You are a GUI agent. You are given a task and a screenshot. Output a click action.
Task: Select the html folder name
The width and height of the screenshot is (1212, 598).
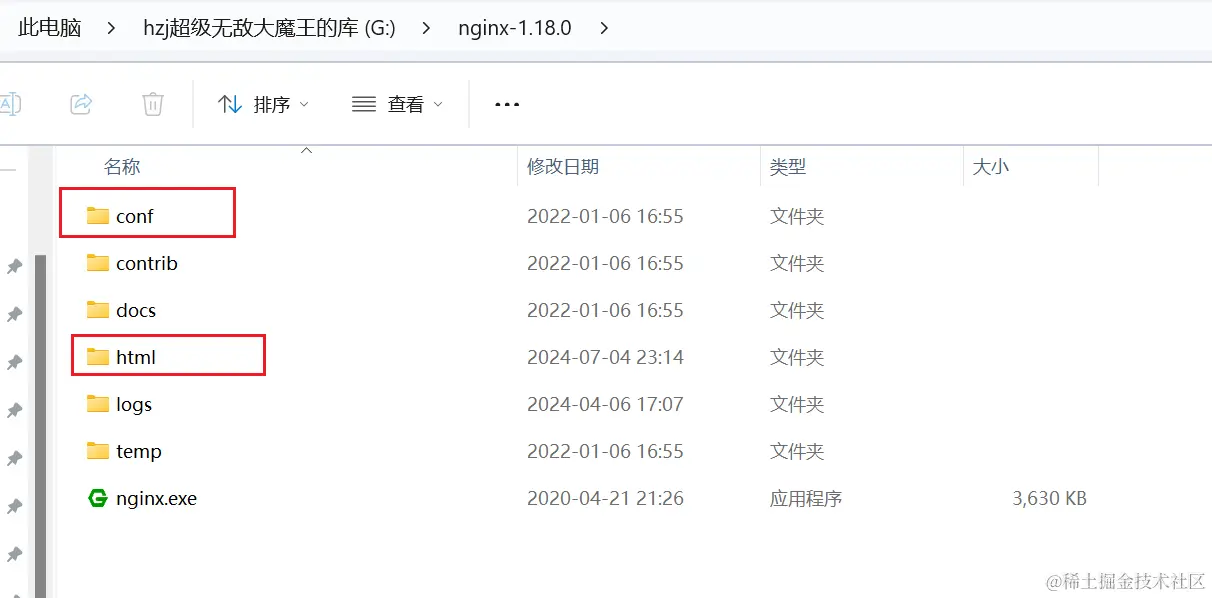[x=136, y=357]
